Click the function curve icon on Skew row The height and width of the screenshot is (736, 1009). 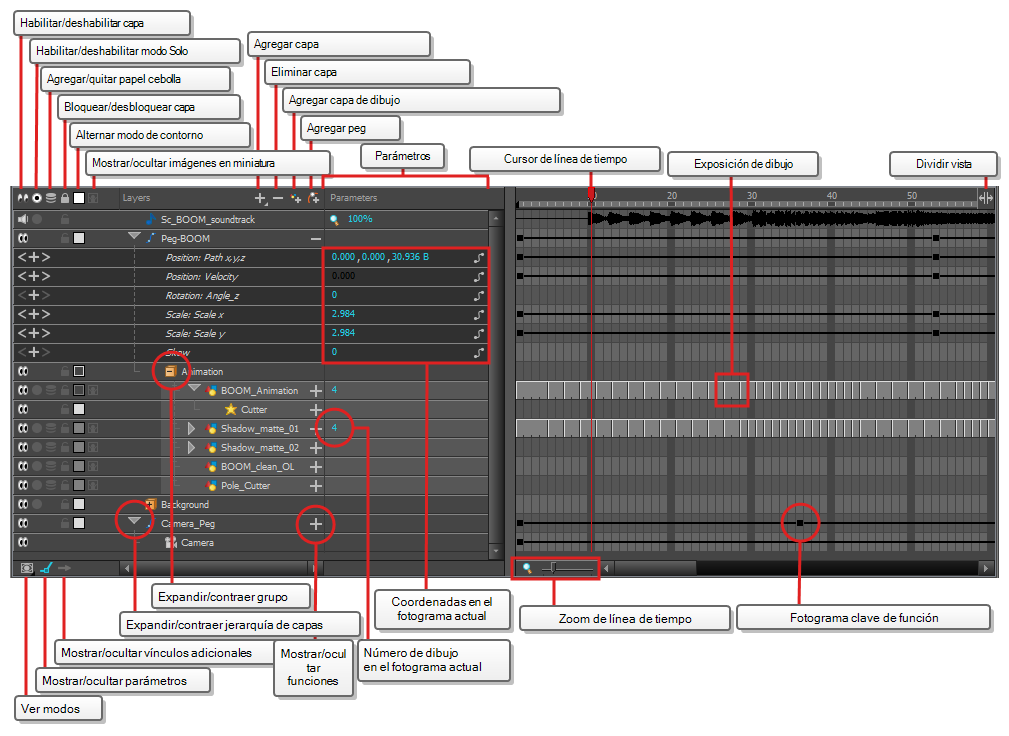pos(479,353)
